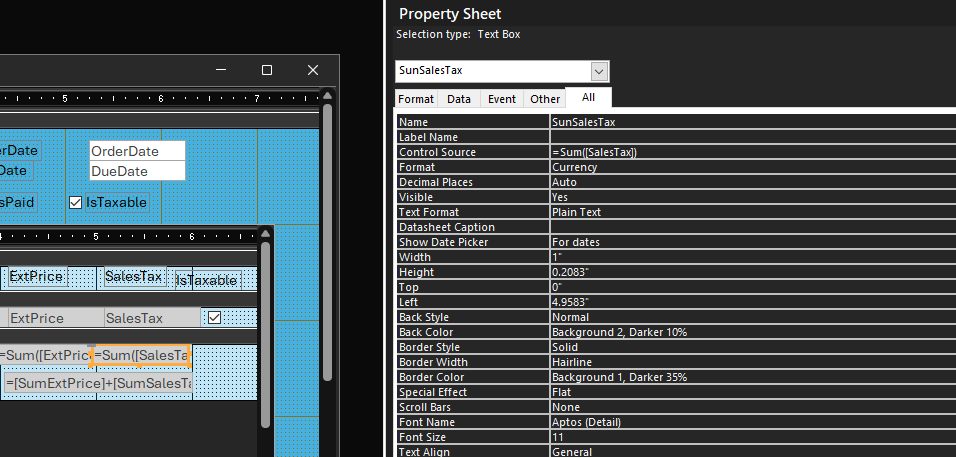
Task: Click the checkbox in the subform detail row
Action: click(x=213, y=318)
